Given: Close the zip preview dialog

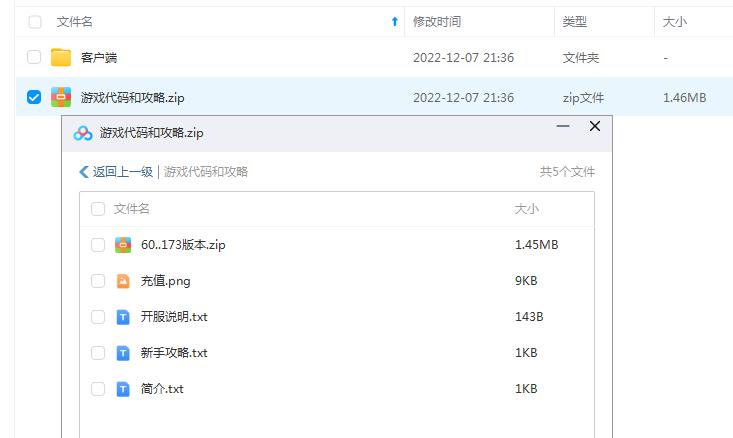Looking at the screenshot, I should click(595, 127).
